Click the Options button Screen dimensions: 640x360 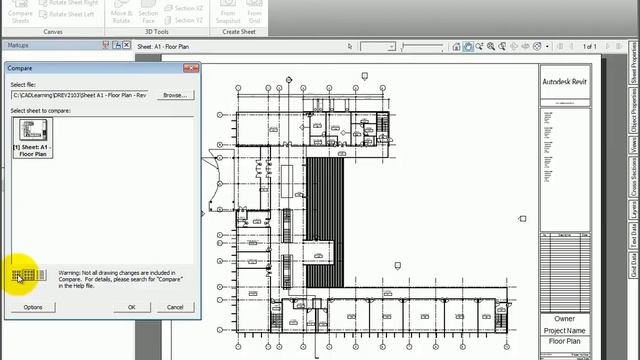coord(33,307)
